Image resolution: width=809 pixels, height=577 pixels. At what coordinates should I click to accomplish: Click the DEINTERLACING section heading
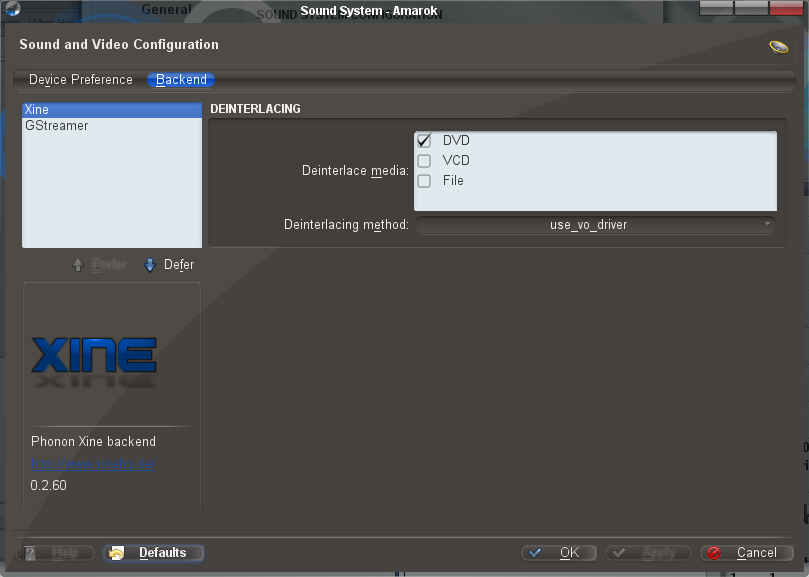pyautogui.click(x=255, y=109)
